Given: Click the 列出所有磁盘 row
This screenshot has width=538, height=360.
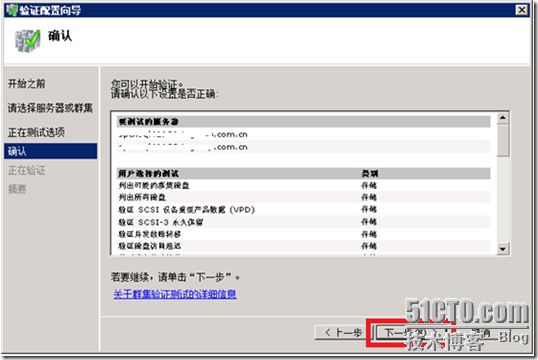Looking at the screenshot, I should [x=304, y=197].
